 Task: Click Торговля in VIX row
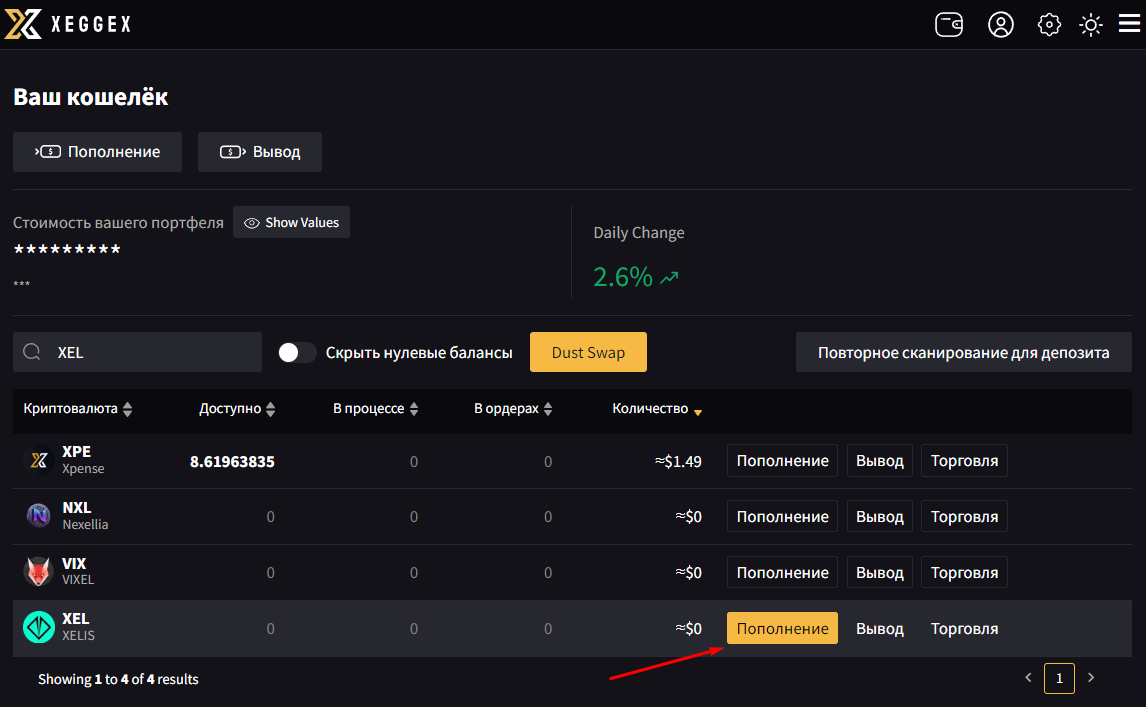964,572
